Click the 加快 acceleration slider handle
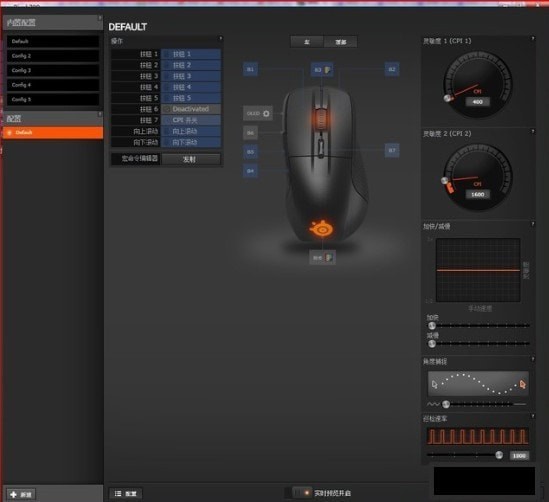 pyautogui.click(x=432, y=326)
